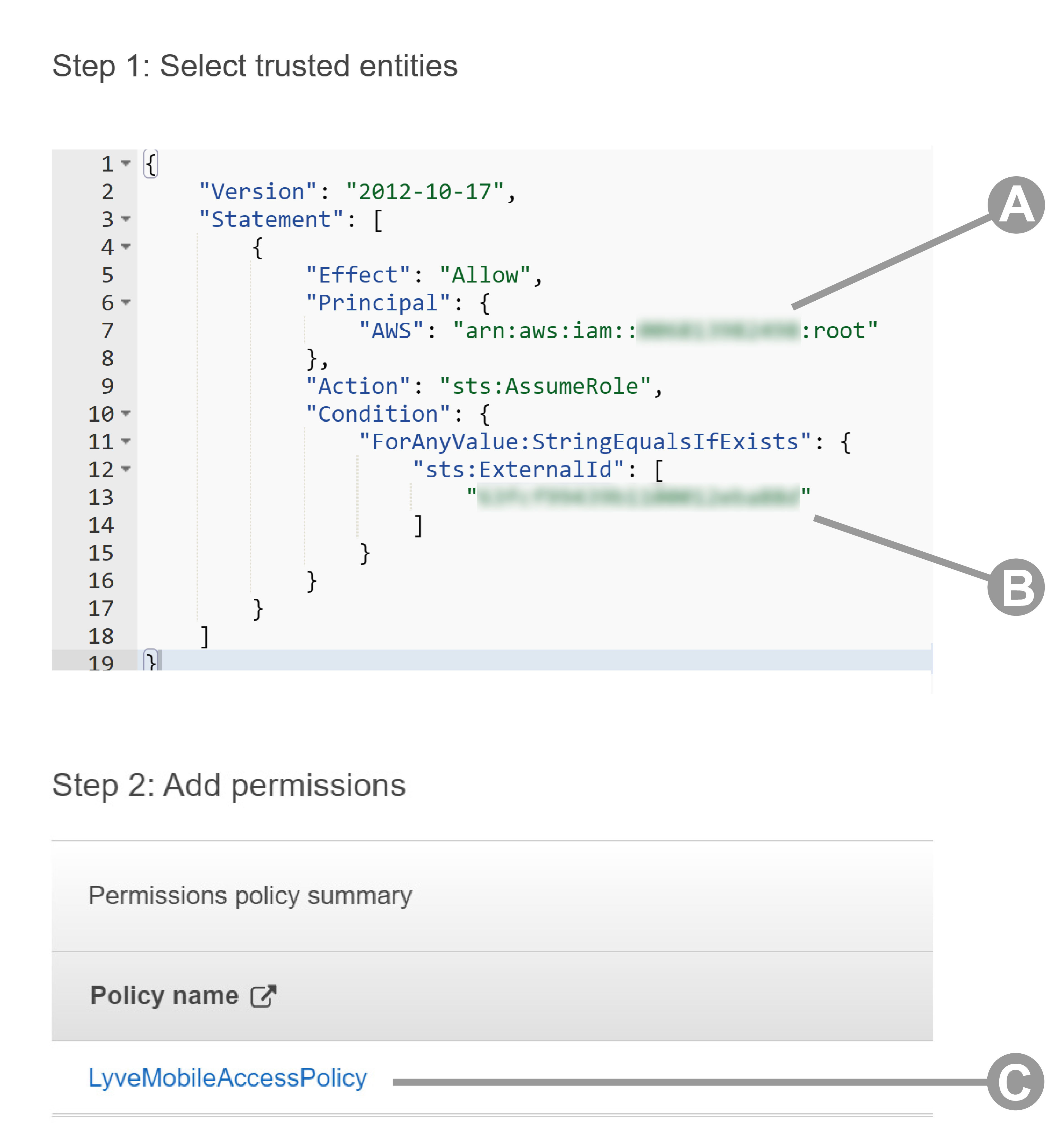This screenshot has height=1139, width=1064.
Task: Toggle the fold arrow on line 4
Action: (x=126, y=247)
